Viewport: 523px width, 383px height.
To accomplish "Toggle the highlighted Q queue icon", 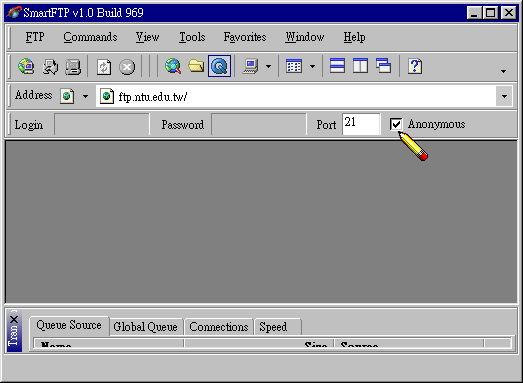I will (219, 66).
